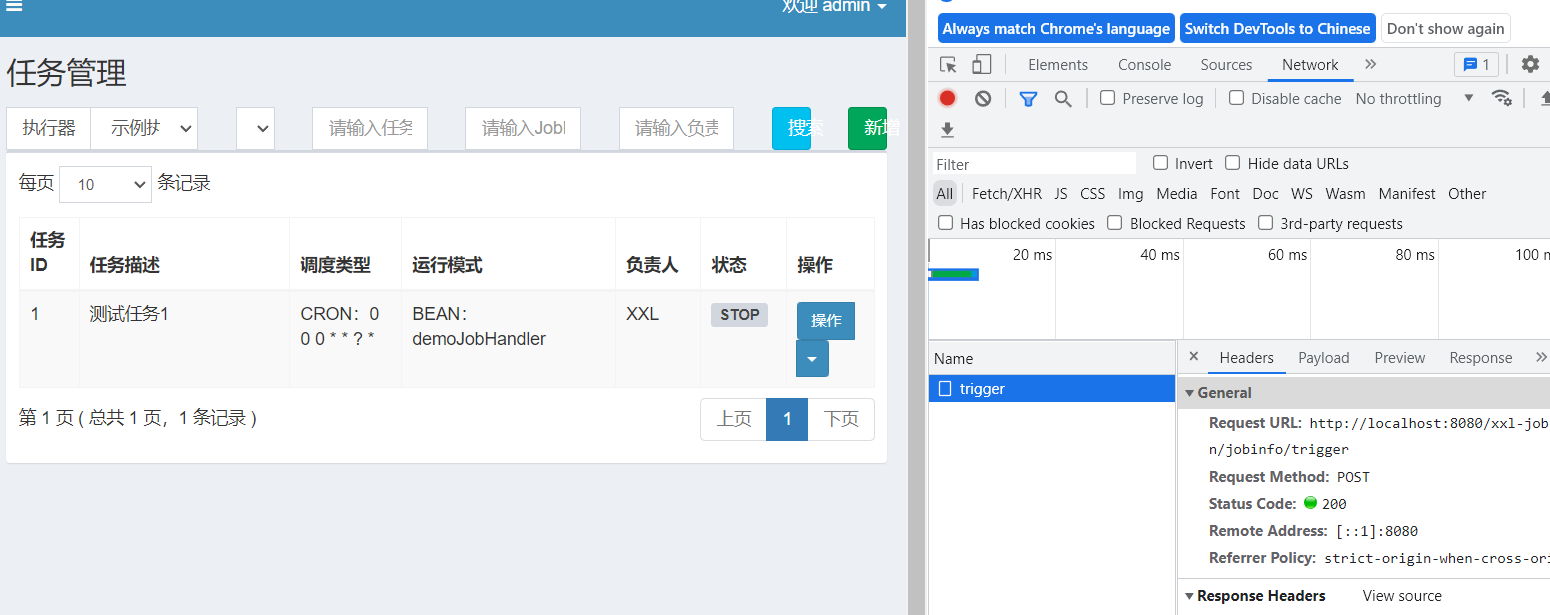Image resolution: width=1550 pixels, height=615 pixels.
Task: Open the status filter dropdown
Action: [256, 128]
